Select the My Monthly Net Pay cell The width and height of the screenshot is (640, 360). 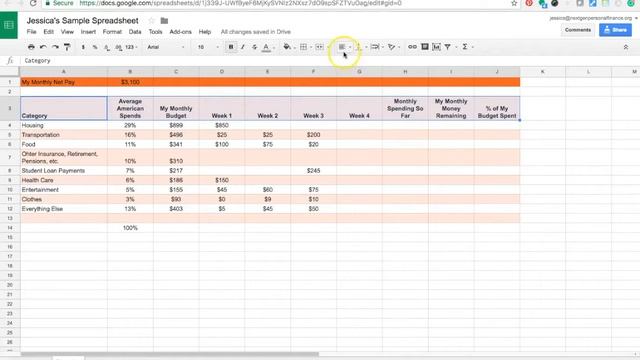tap(64, 82)
